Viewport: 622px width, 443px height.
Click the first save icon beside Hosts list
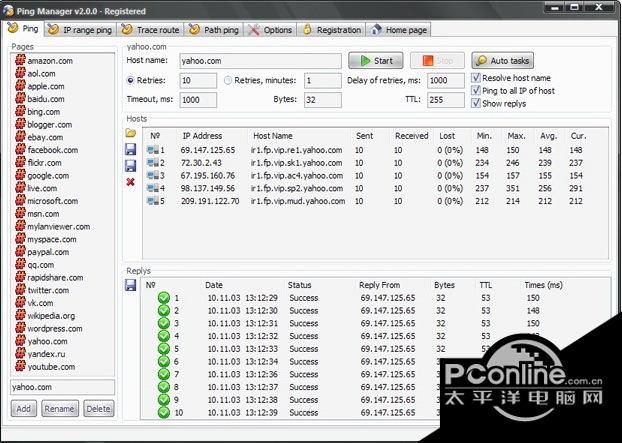pos(131,149)
